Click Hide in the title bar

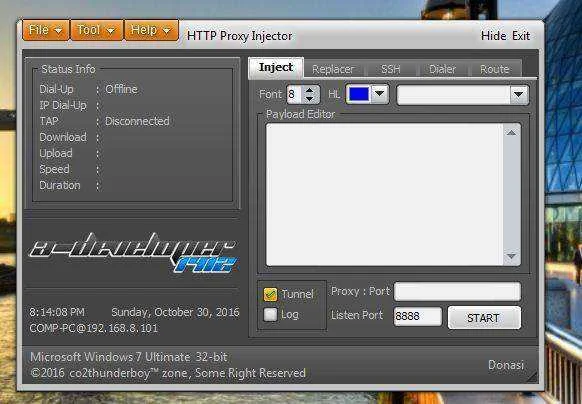[x=493, y=36]
